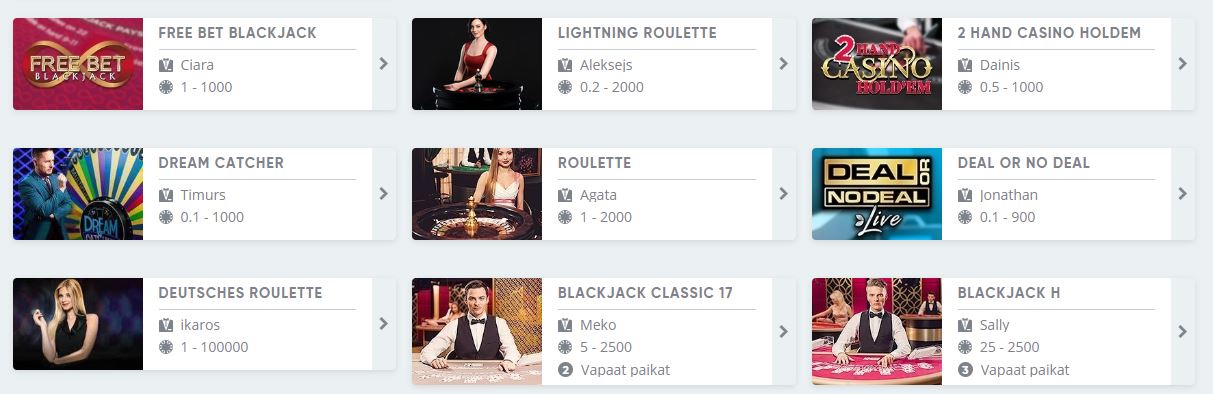Open the Dream Catcher game thumbnail
The width and height of the screenshot is (1213, 394).
pyautogui.click(x=78, y=194)
